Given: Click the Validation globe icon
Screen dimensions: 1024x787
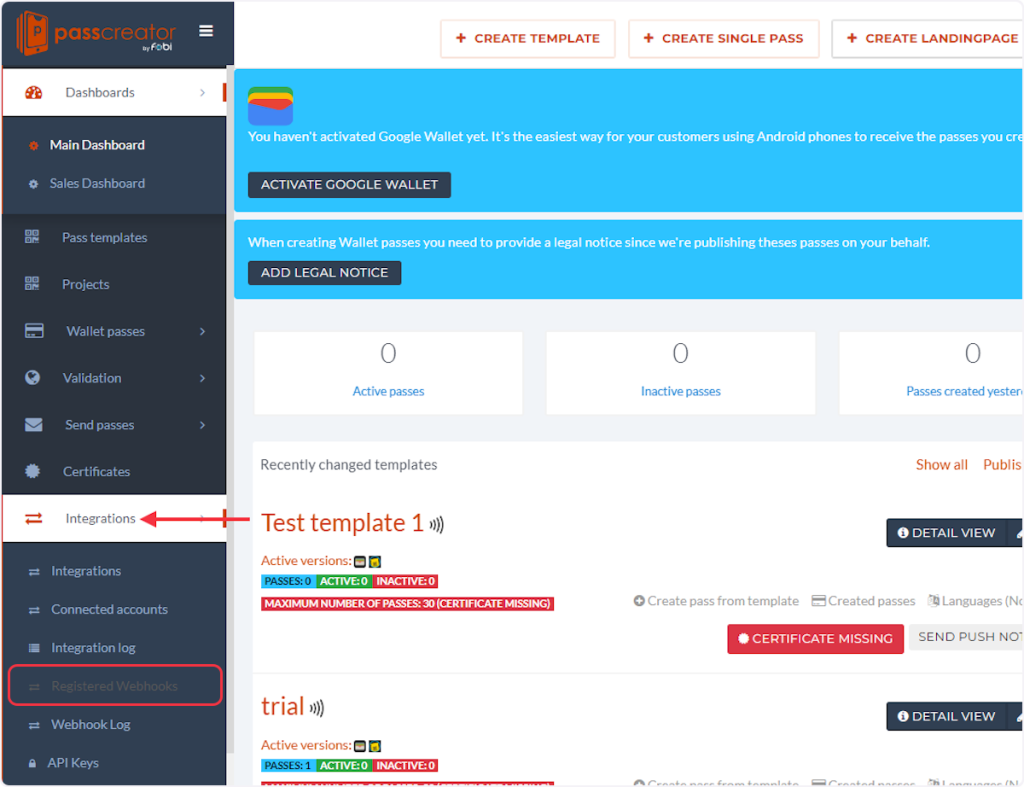Looking at the screenshot, I should (33, 378).
